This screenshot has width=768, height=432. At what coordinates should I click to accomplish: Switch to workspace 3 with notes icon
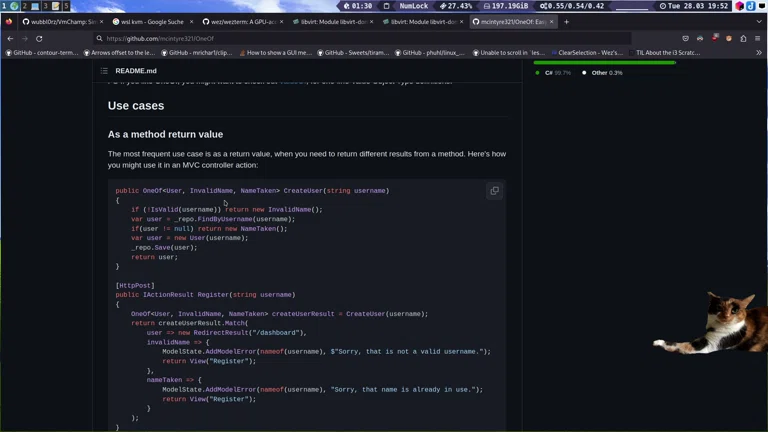(x=51, y=6)
